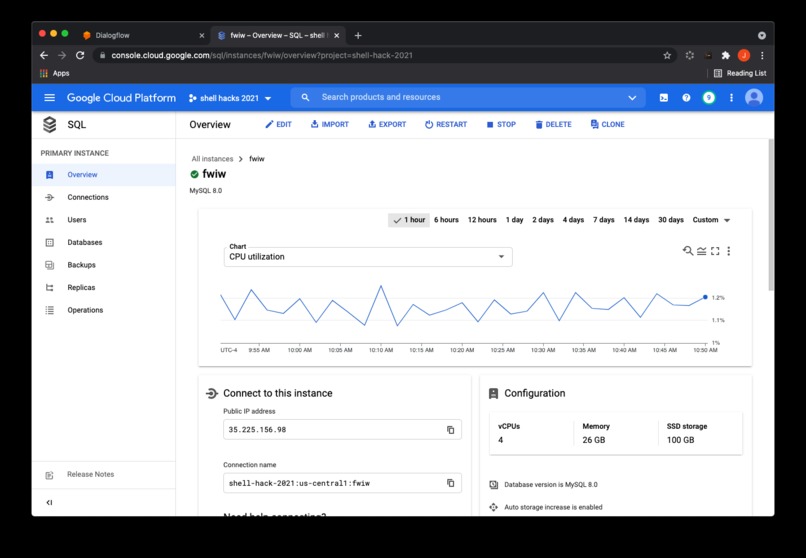Open the Reading List
The width and height of the screenshot is (806, 558).
(740, 73)
